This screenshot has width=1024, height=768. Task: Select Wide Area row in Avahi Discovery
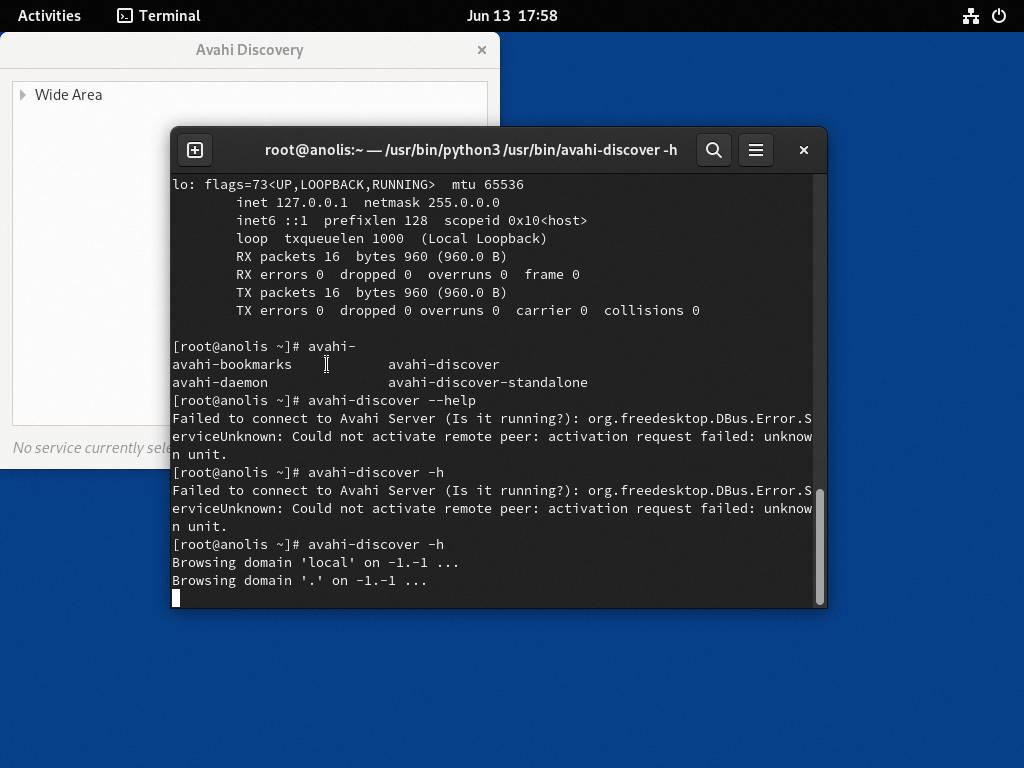(249, 95)
